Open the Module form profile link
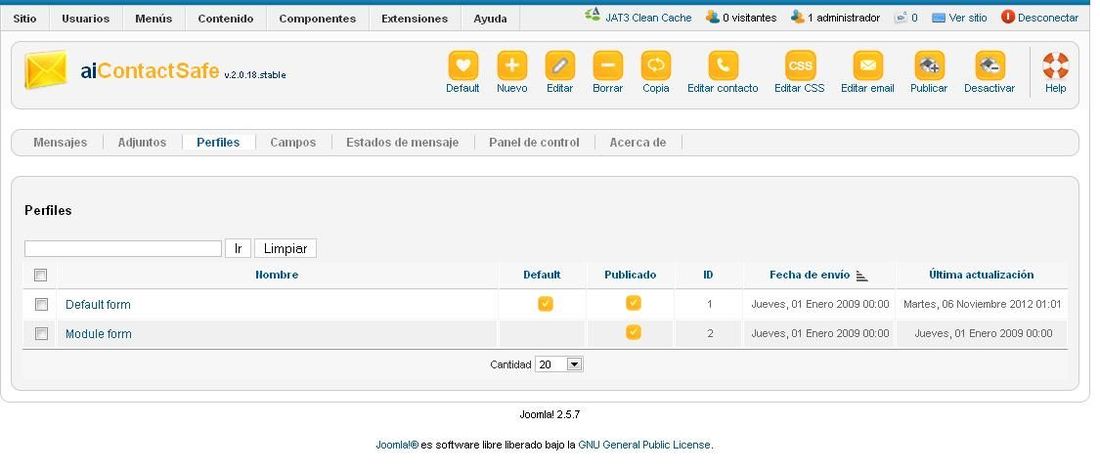Image resolution: width=1100 pixels, height=470 pixels. click(x=98, y=334)
